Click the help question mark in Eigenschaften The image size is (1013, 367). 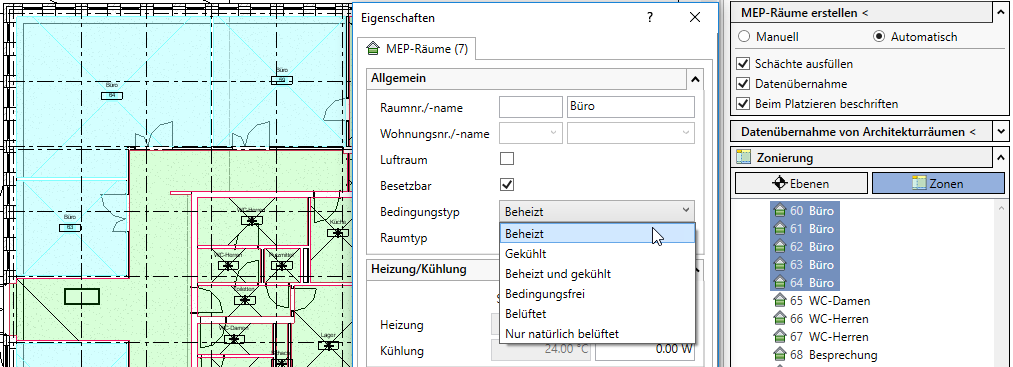point(650,18)
